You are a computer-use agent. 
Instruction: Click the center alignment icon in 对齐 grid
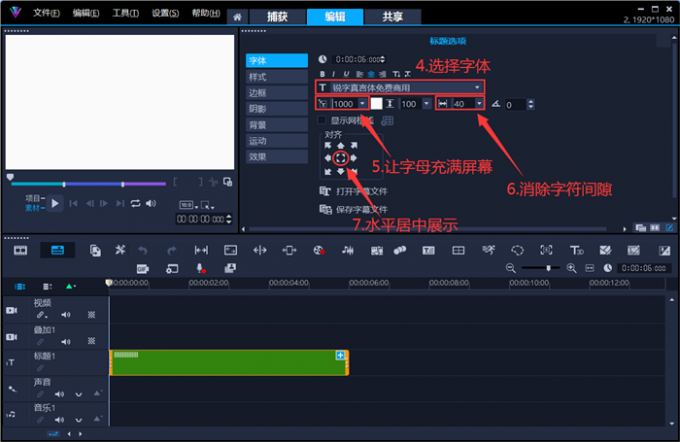click(340, 157)
